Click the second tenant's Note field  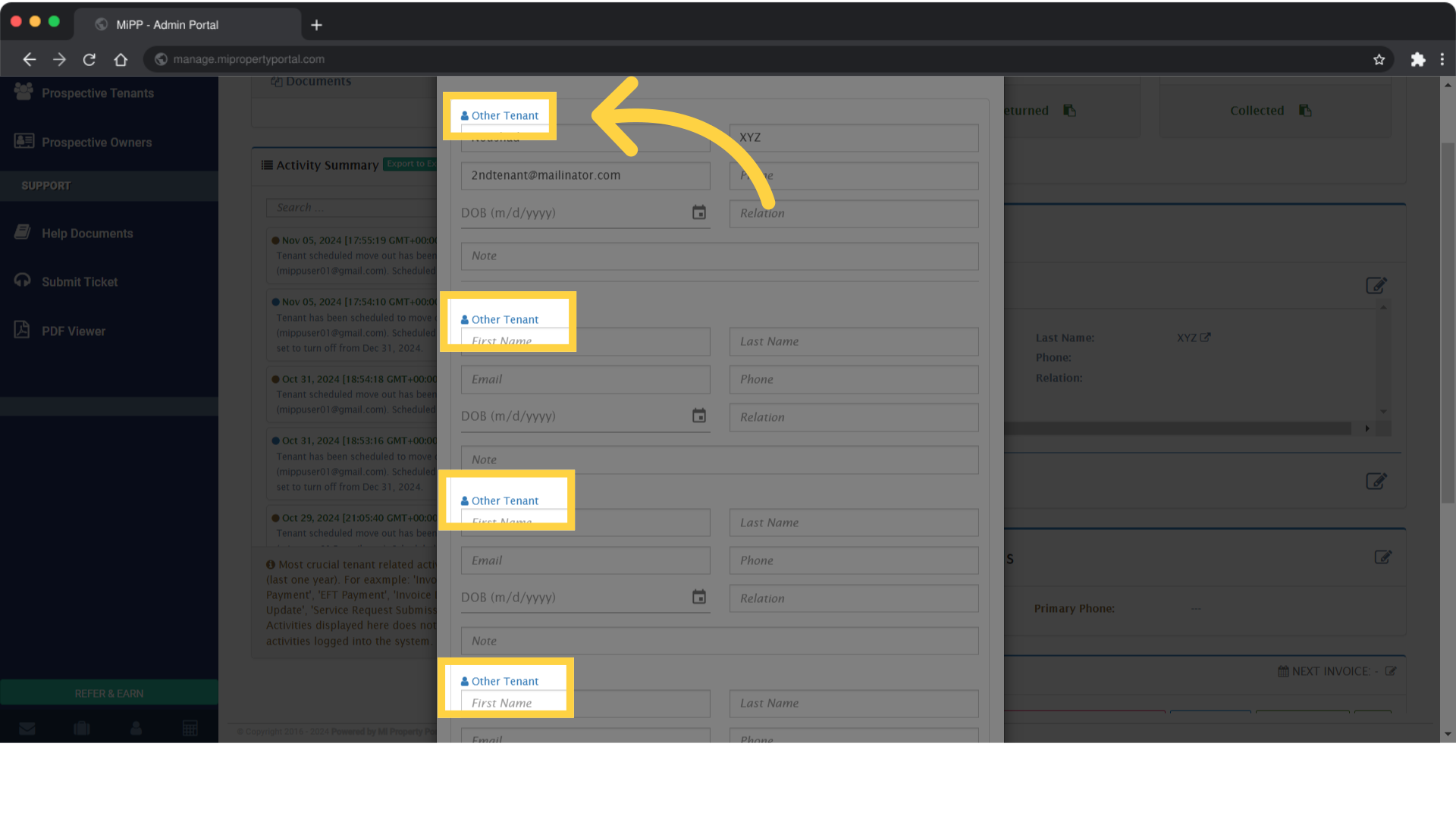tap(720, 460)
